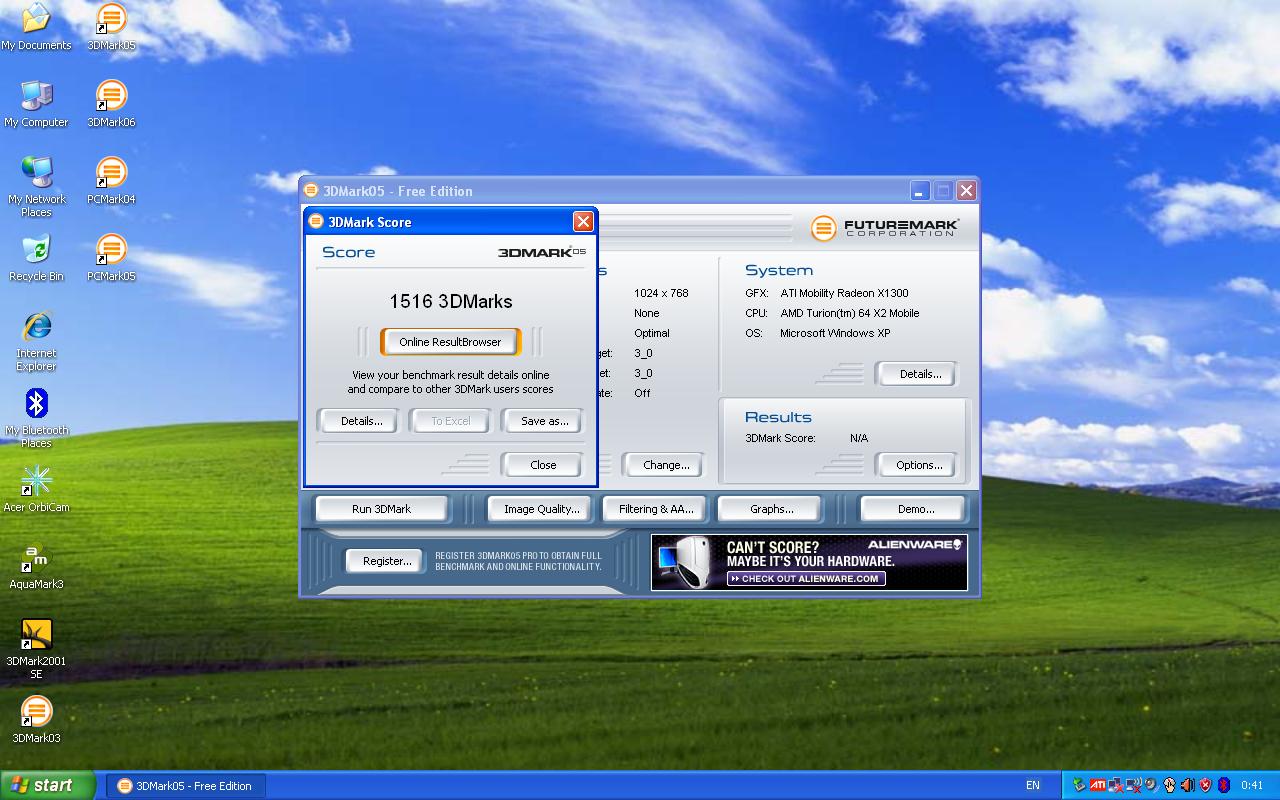Click the Run 3DMark button
The image size is (1280, 800).
pos(381,509)
